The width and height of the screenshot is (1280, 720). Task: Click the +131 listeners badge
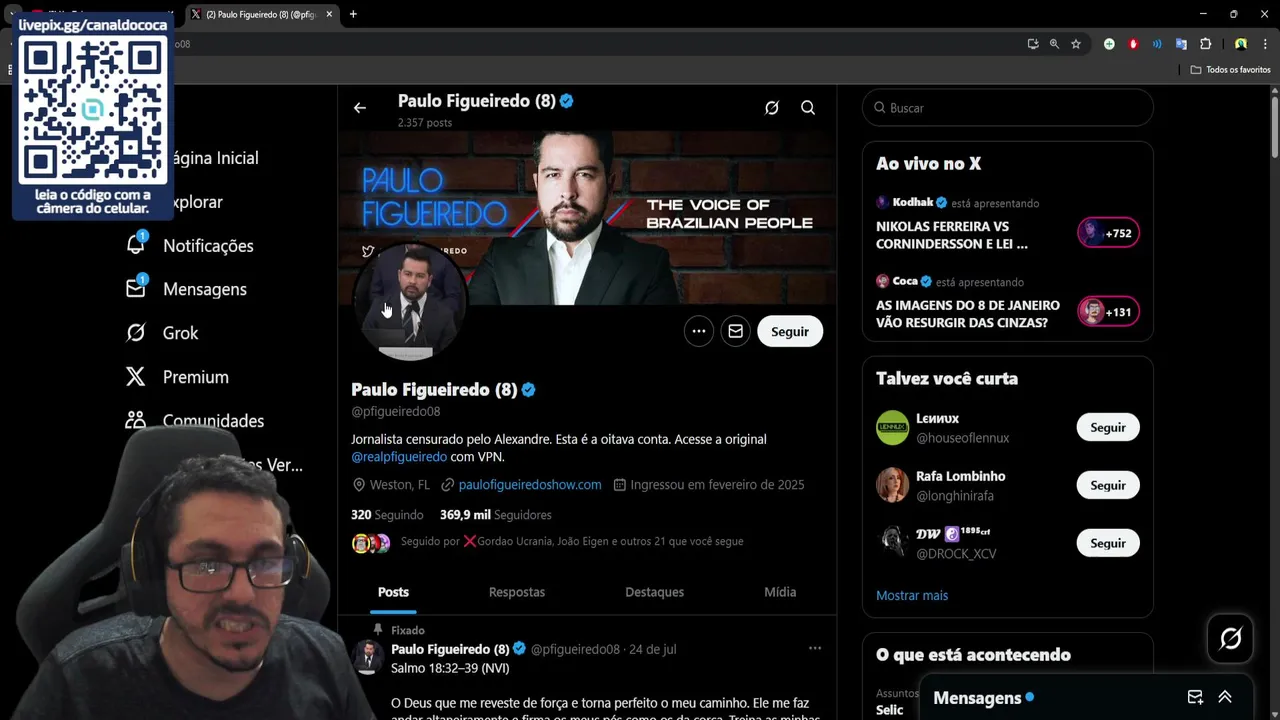pyautogui.click(x=1108, y=312)
